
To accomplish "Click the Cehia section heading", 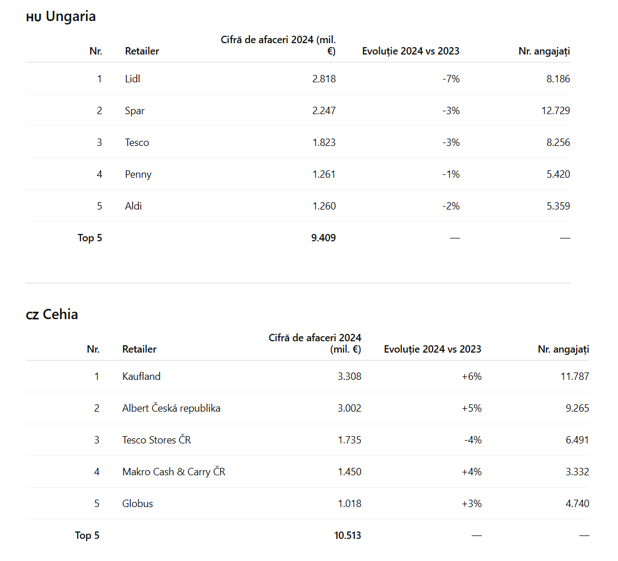I will (x=52, y=315).
